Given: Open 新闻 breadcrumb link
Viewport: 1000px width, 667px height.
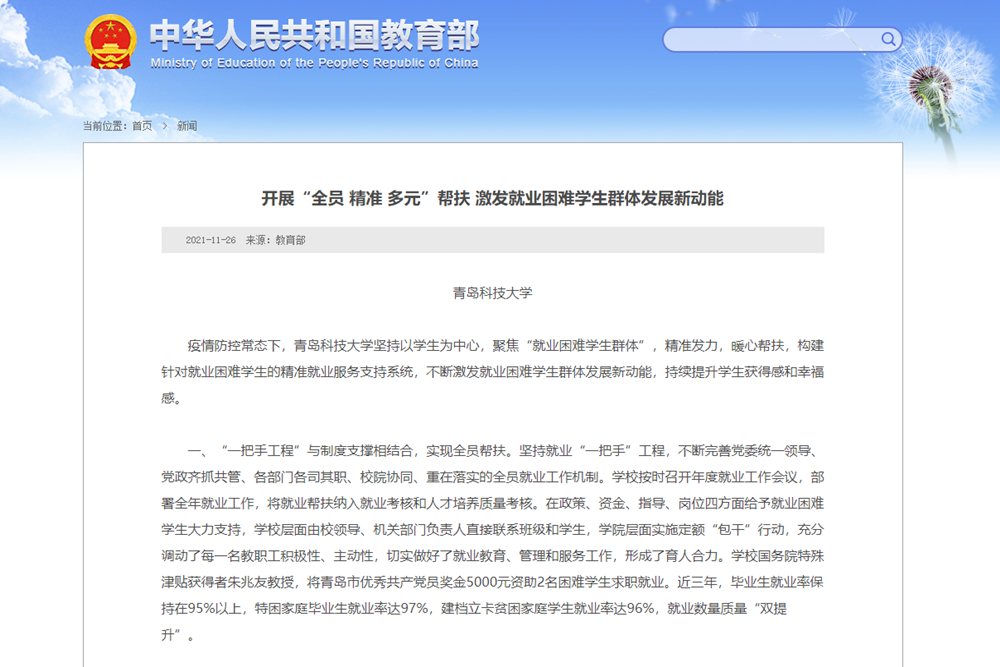Looking at the screenshot, I should [187, 126].
